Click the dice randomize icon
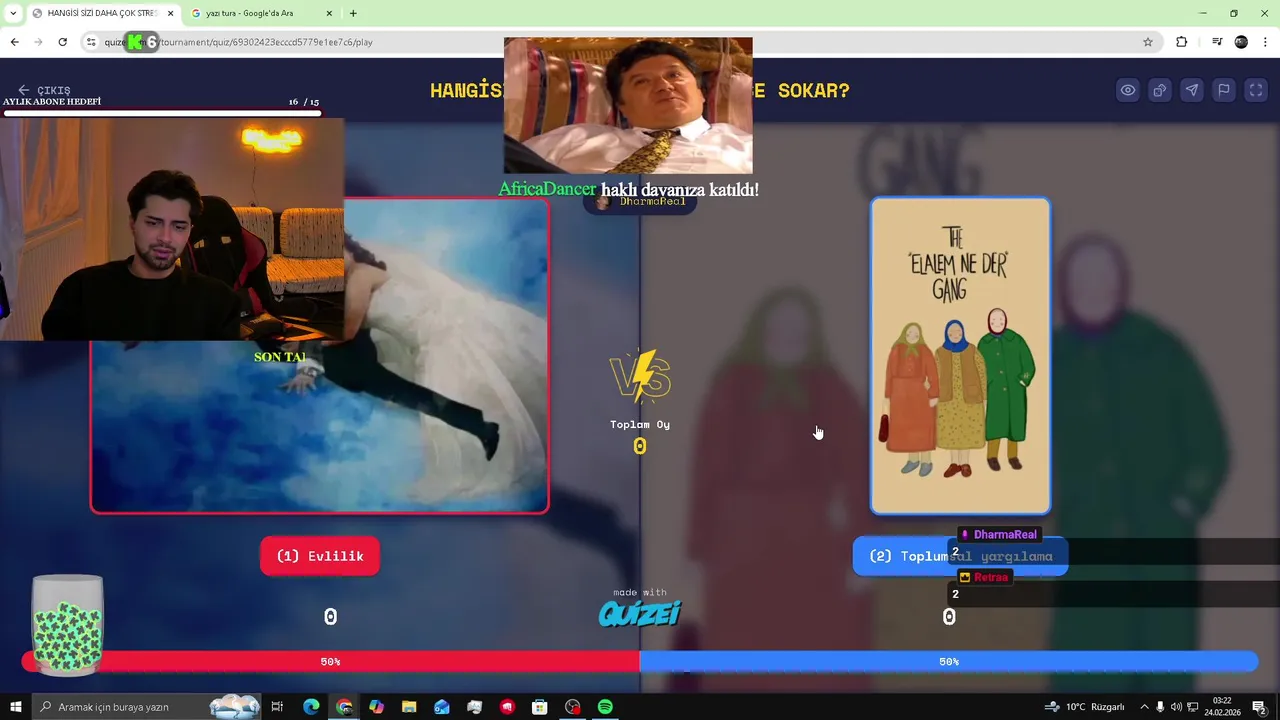 click(x=1160, y=90)
